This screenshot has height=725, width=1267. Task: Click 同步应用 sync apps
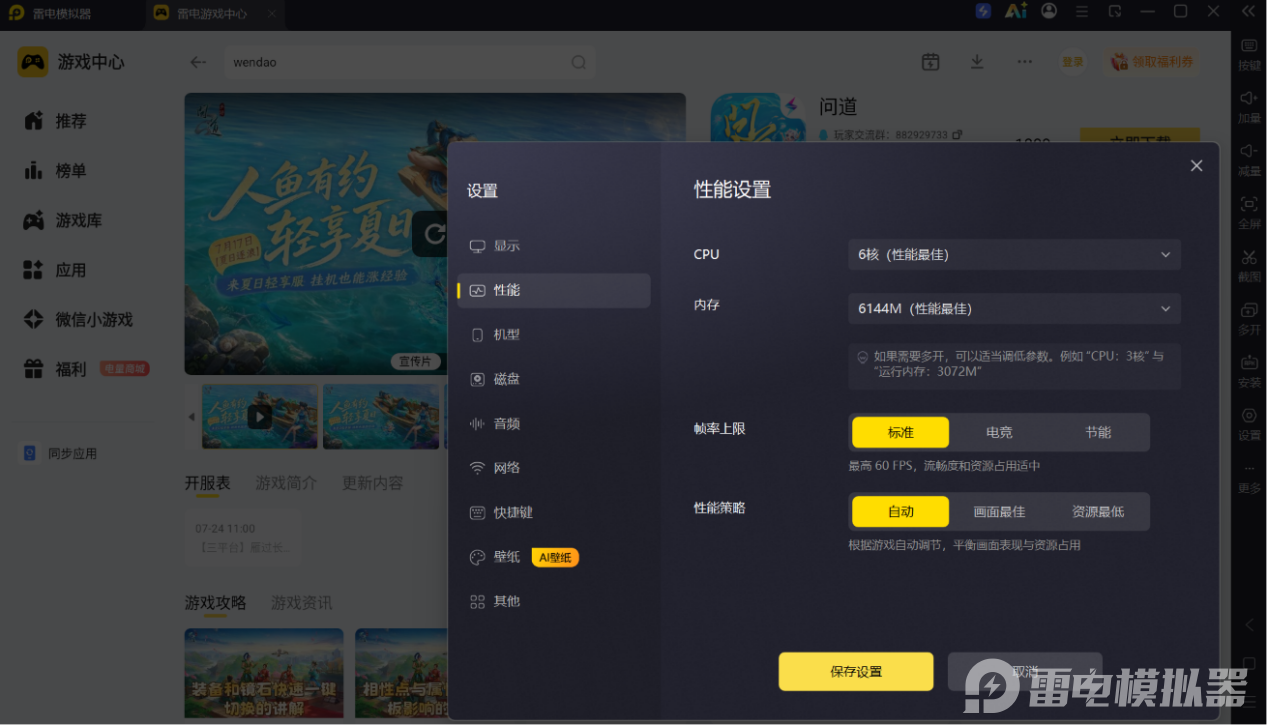tap(61, 453)
